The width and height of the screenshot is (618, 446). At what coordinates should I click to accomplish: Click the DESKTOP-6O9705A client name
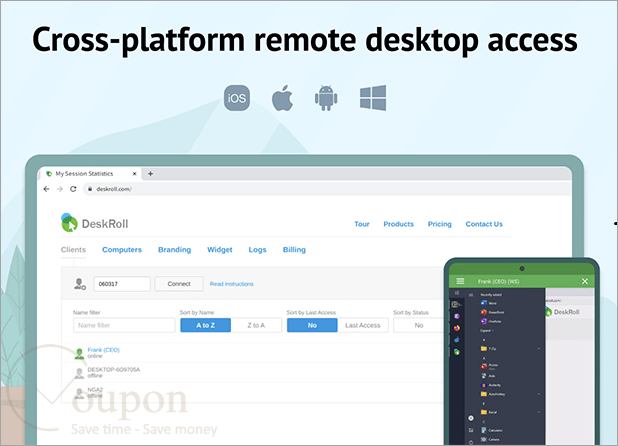click(x=114, y=370)
